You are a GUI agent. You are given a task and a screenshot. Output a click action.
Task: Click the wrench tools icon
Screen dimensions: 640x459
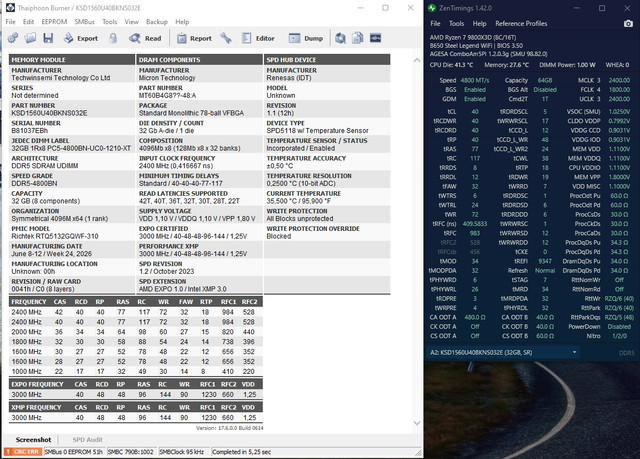pyautogui.click(x=226, y=38)
